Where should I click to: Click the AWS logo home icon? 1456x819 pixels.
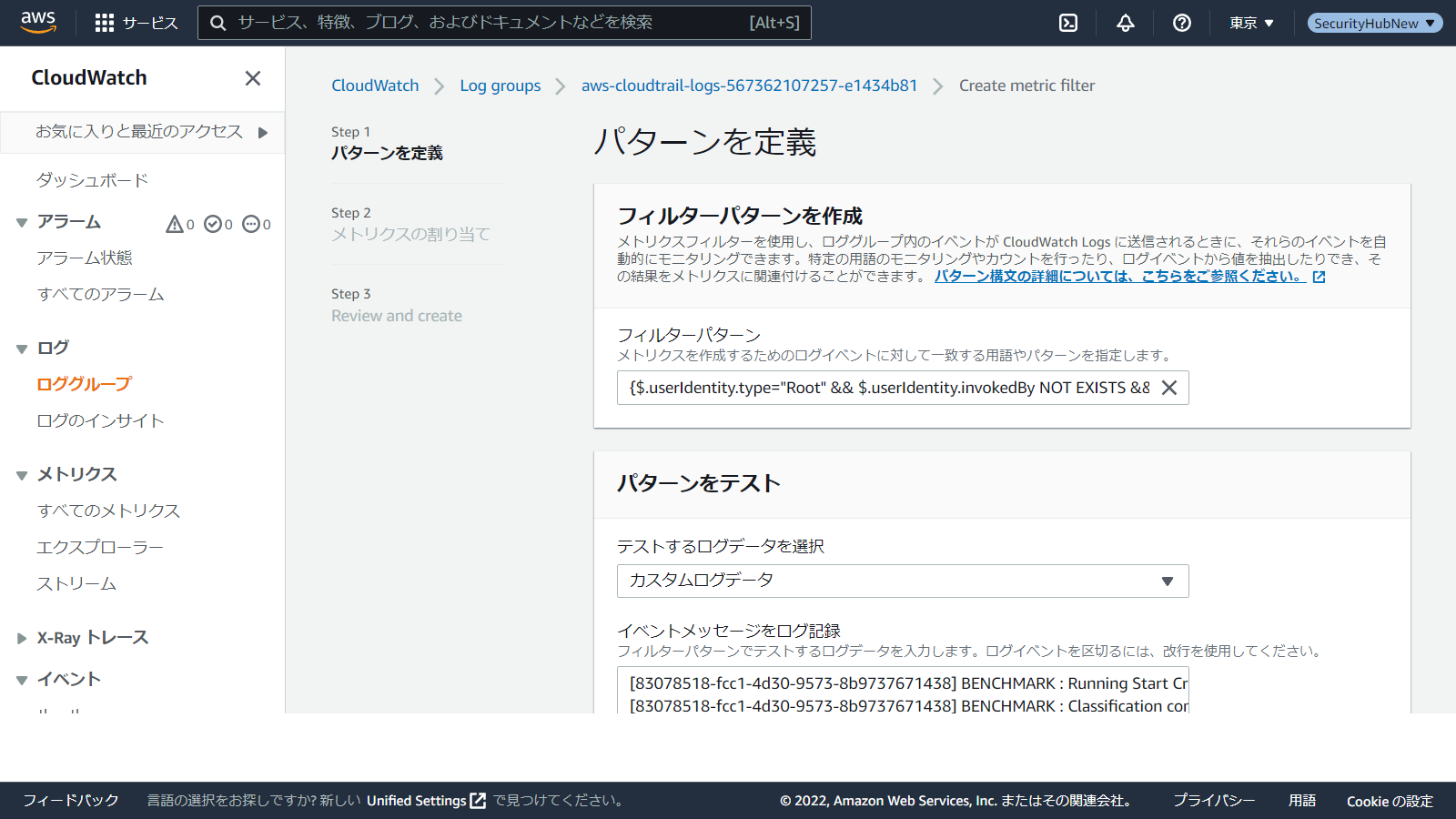[x=38, y=23]
